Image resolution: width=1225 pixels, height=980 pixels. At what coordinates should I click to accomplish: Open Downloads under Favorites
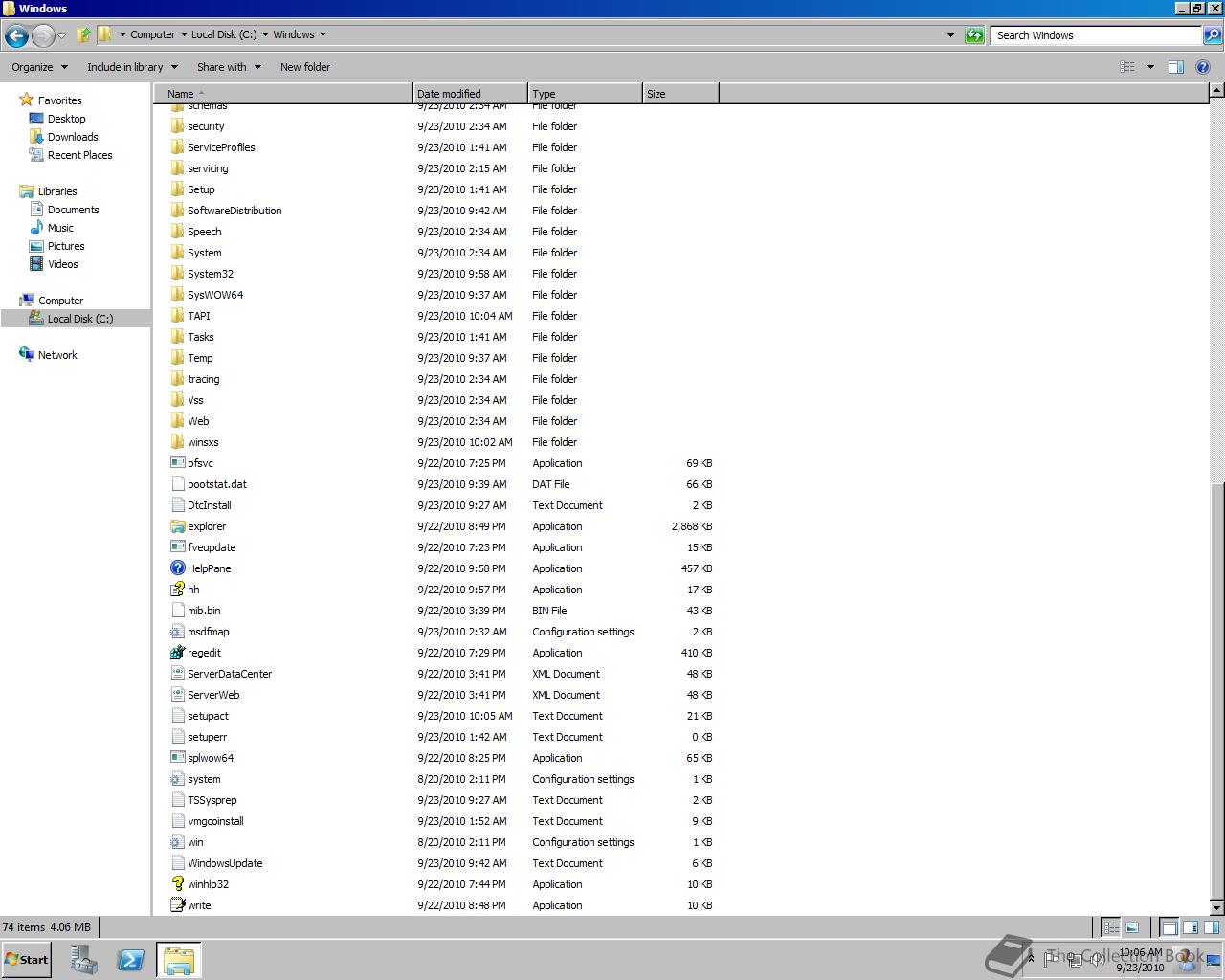[x=73, y=137]
